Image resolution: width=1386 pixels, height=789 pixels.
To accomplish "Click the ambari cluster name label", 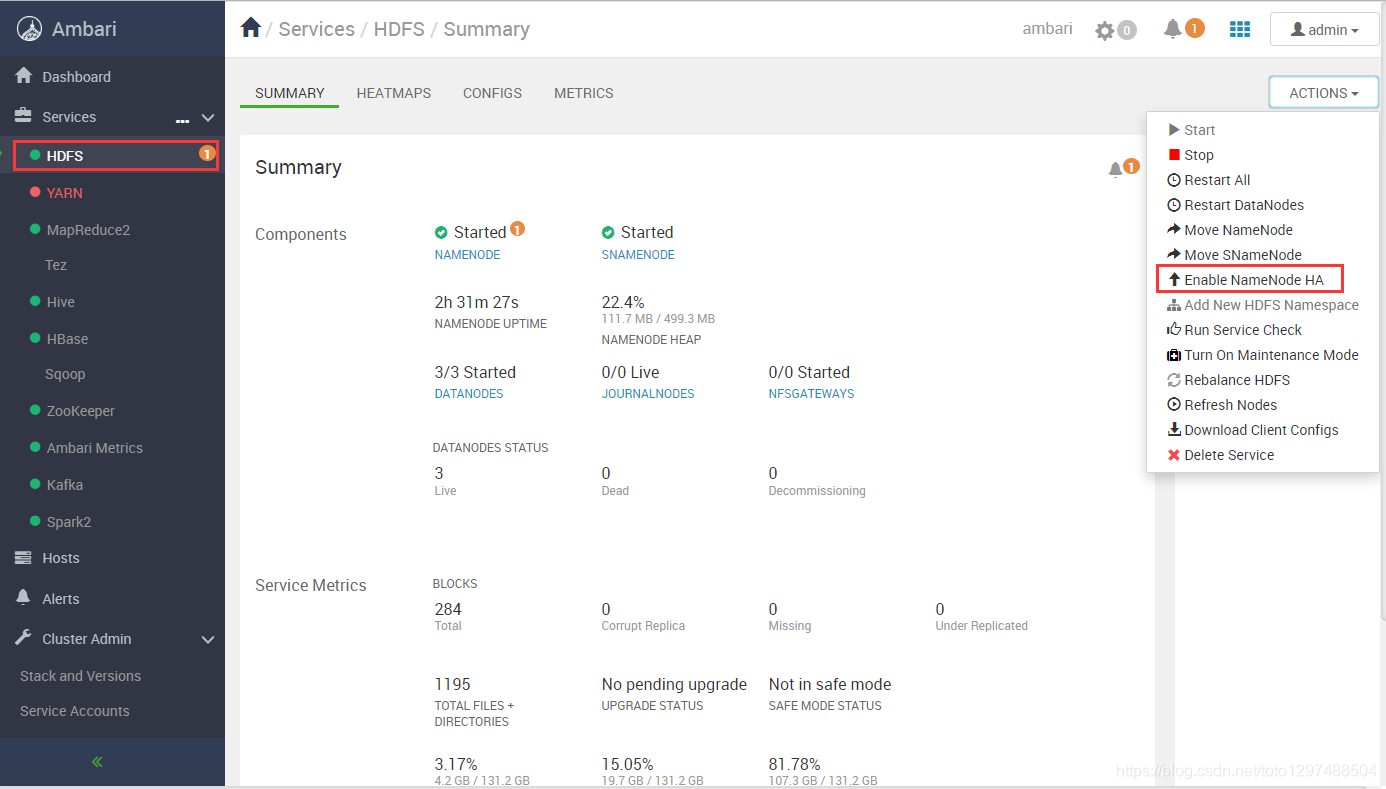I will point(1047,29).
